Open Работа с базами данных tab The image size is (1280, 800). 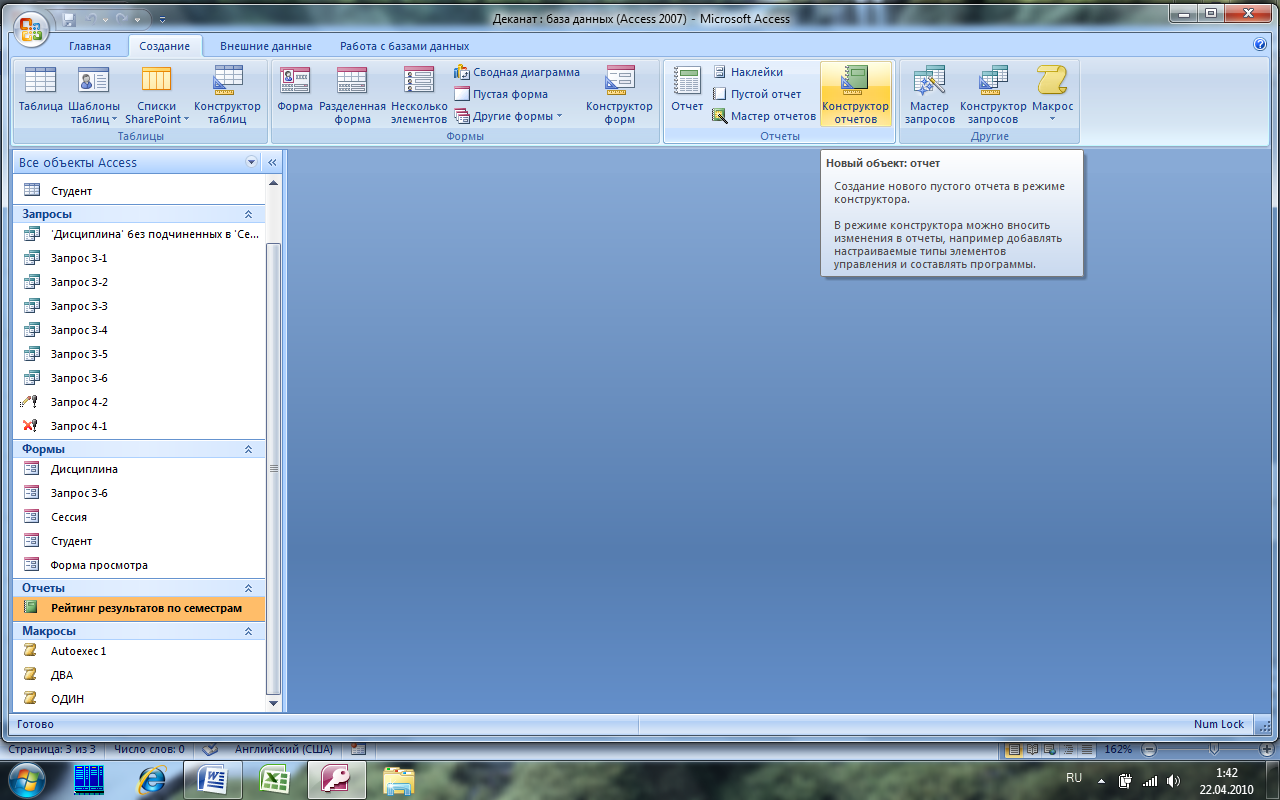pyautogui.click(x=404, y=46)
